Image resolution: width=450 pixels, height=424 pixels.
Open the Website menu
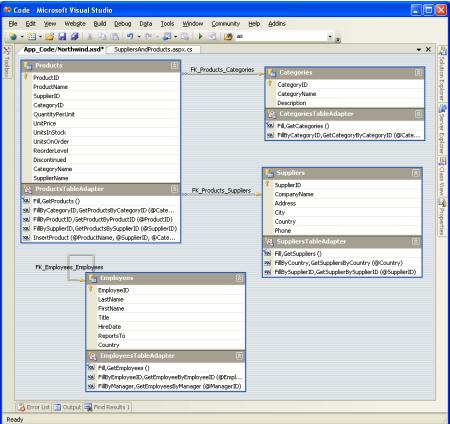click(75, 24)
